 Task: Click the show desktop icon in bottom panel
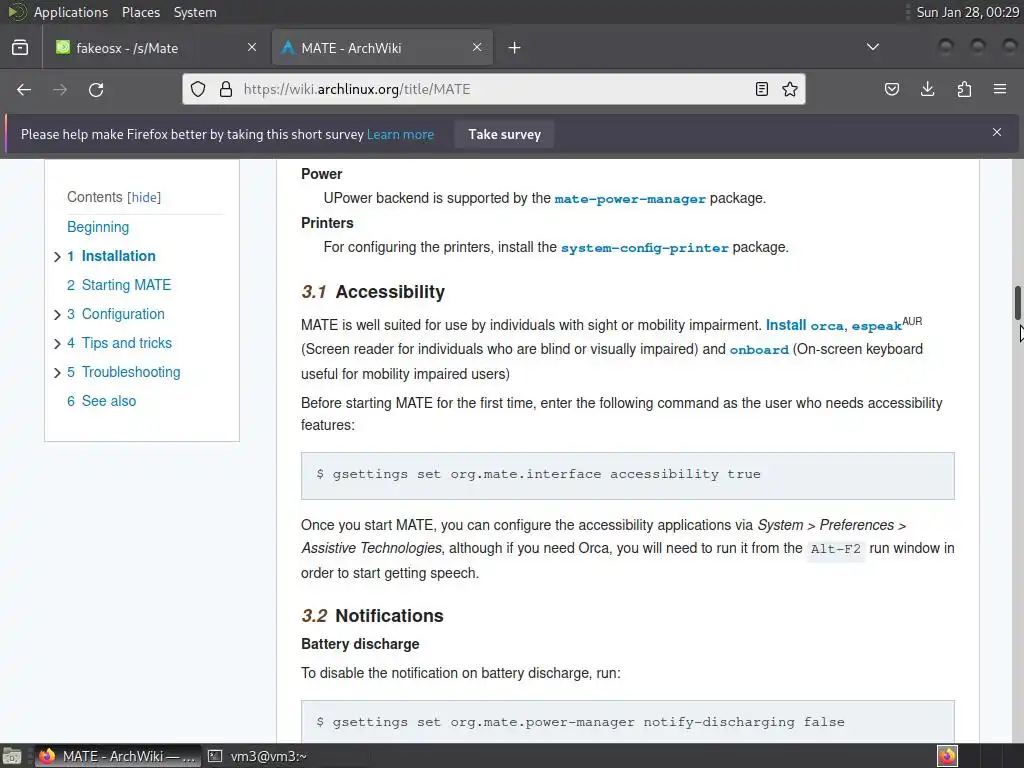click(12, 756)
